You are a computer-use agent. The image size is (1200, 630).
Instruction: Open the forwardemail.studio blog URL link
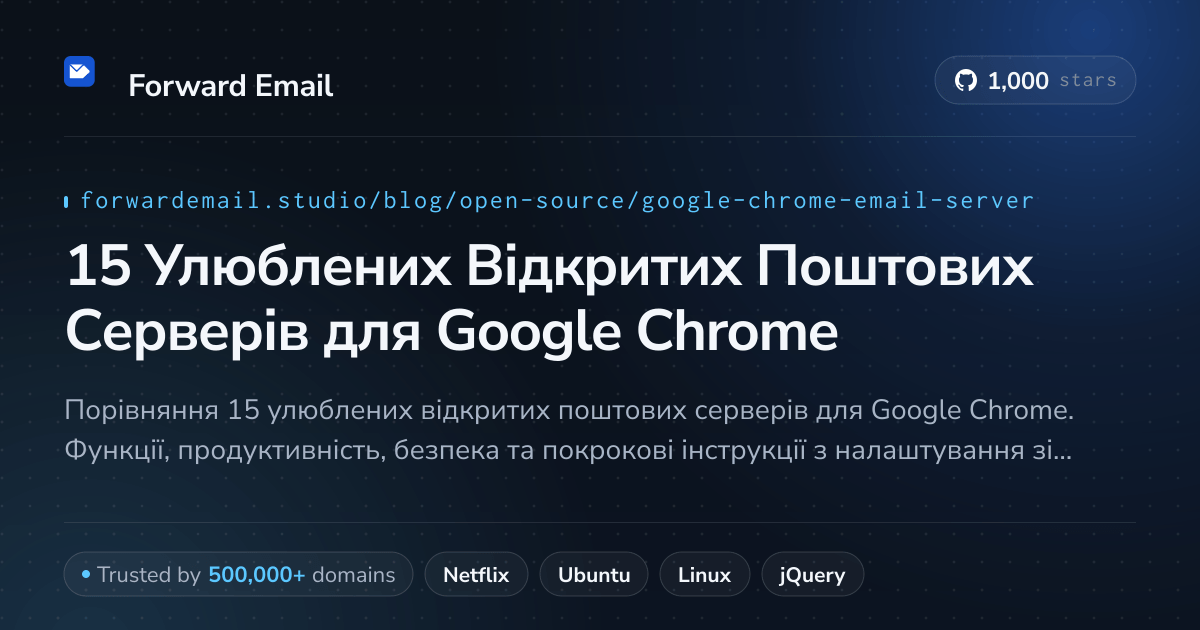coord(557,201)
